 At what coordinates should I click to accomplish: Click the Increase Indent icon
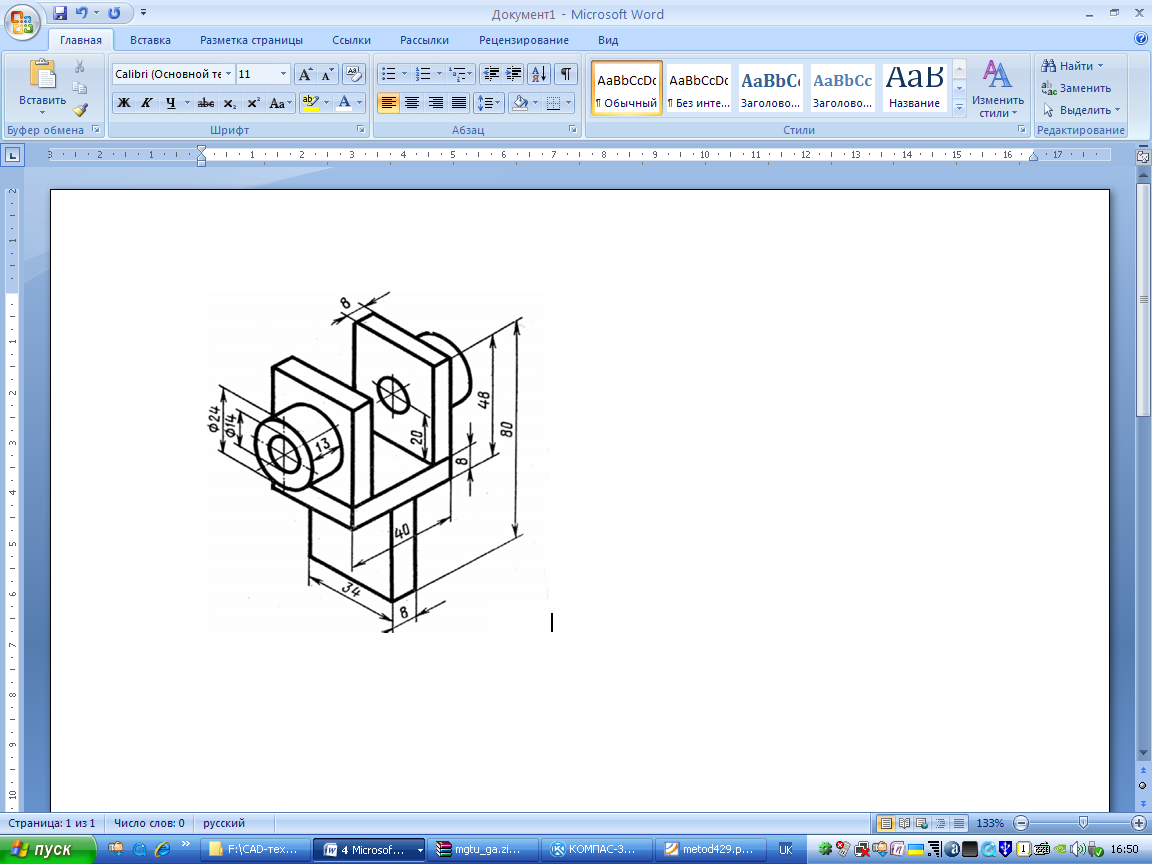(514, 74)
